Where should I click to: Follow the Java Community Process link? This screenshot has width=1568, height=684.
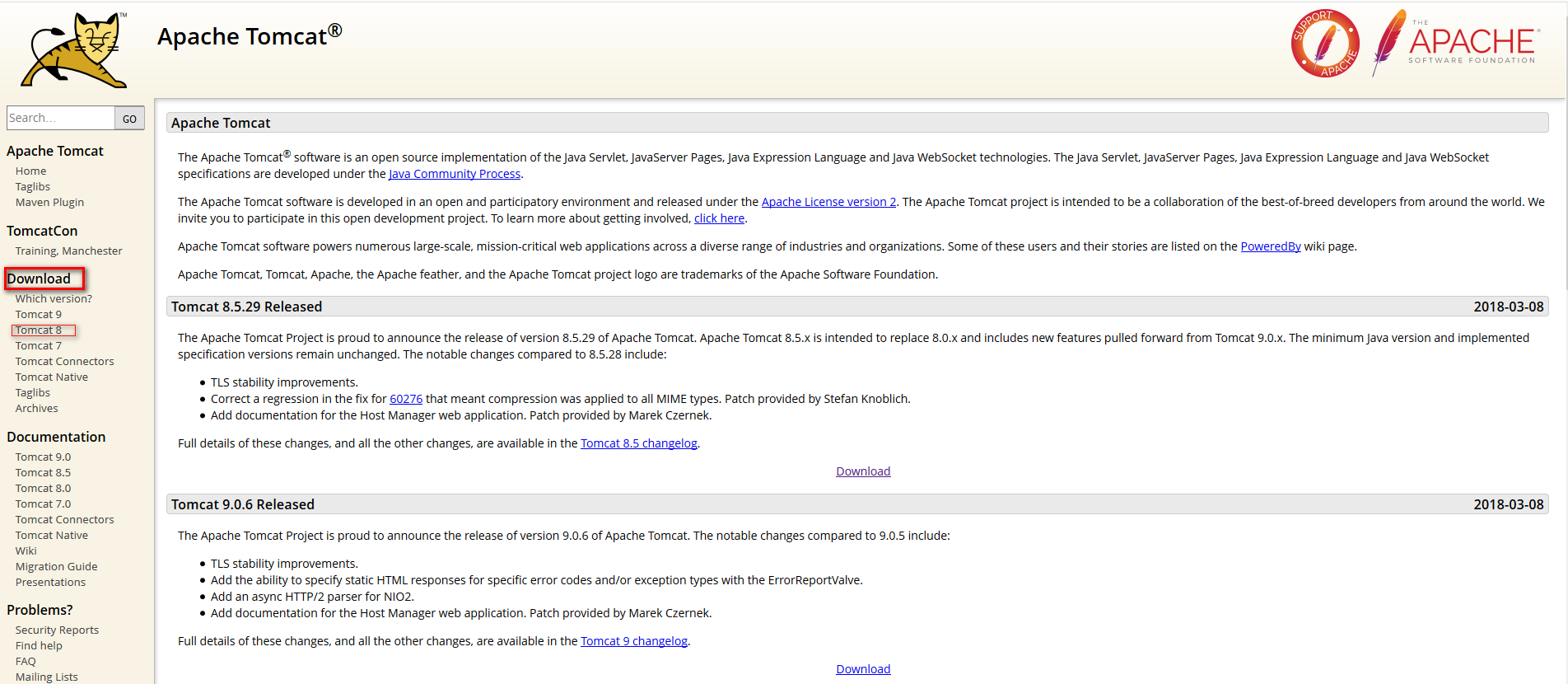[455, 174]
